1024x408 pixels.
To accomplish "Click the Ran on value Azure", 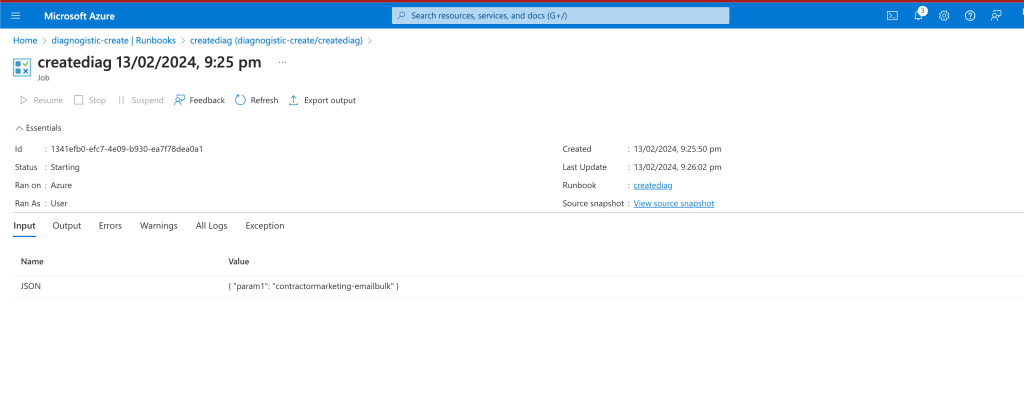I will (61, 185).
